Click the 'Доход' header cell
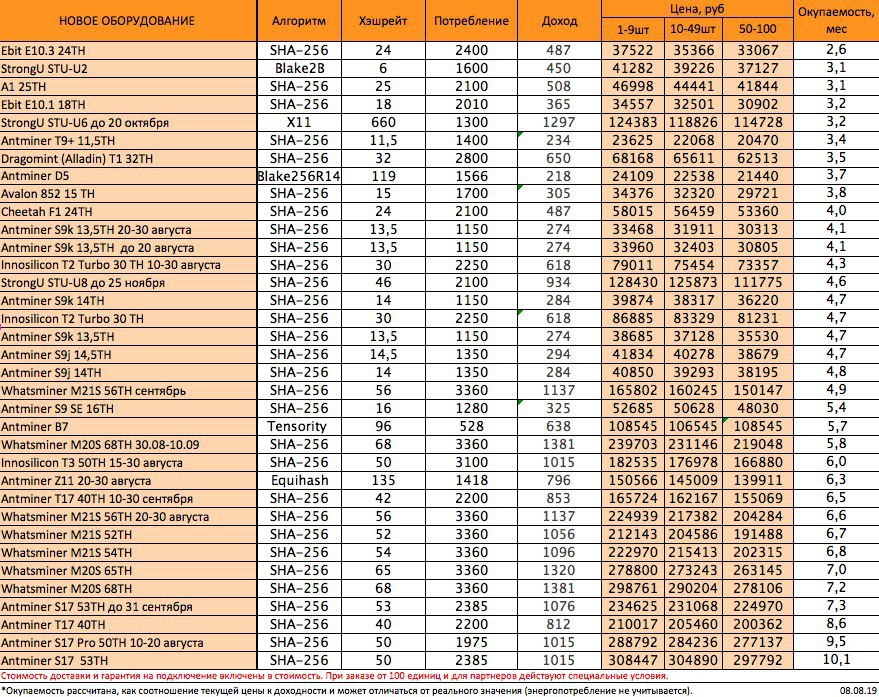 click(x=559, y=21)
